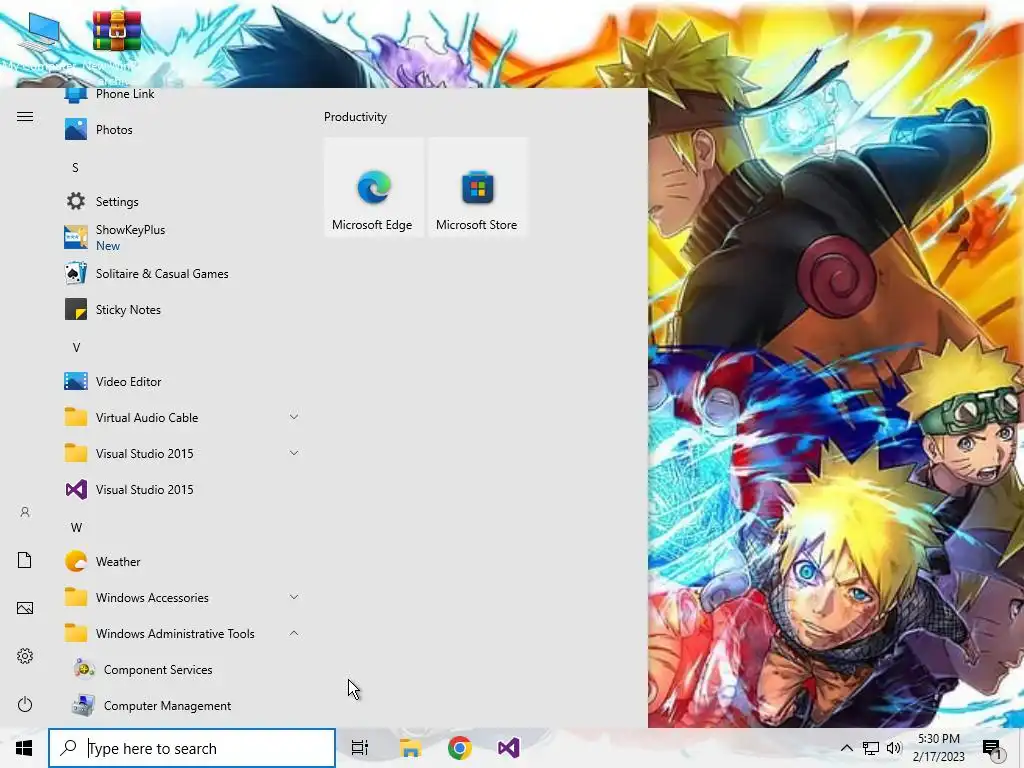Image resolution: width=1024 pixels, height=768 pixels.
Task: Click the taskbar search box
Action: tap(192, 748)
